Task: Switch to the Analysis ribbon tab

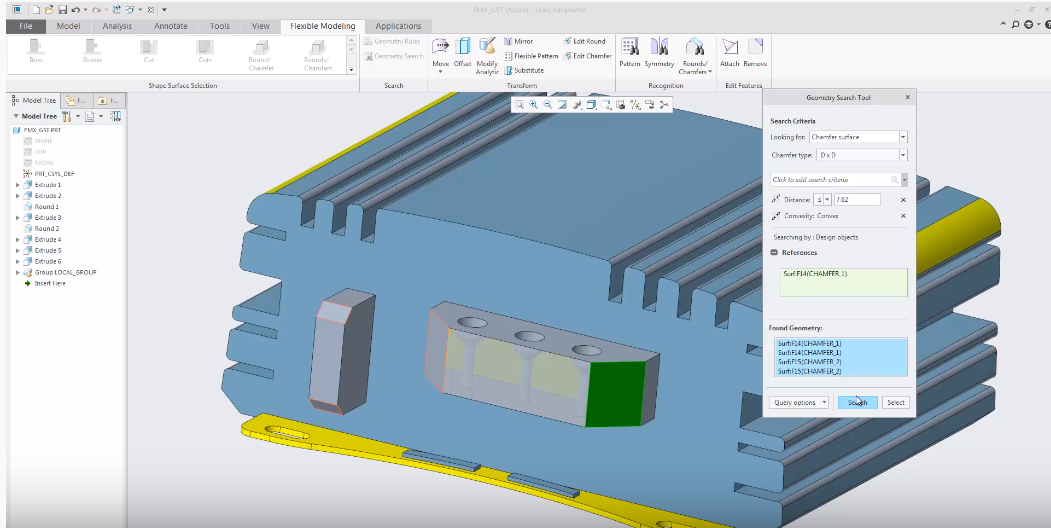Action: click(117, 26)
